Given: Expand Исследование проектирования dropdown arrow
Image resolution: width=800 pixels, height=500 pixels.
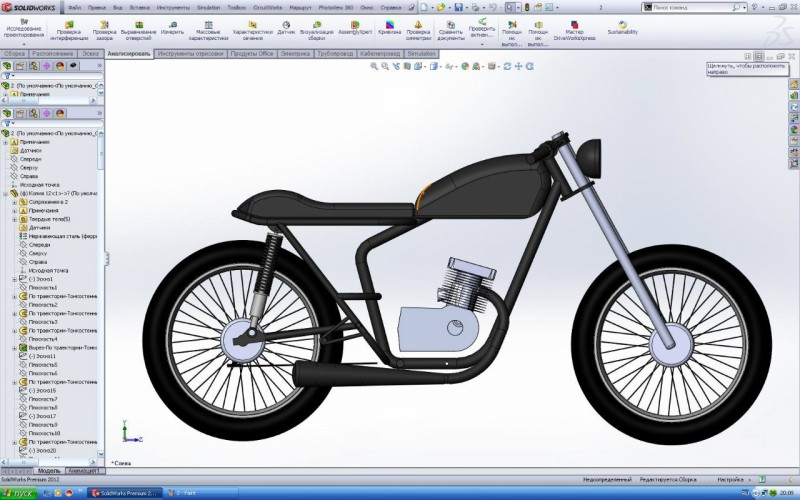Looking at the screenshot, I should pyautogui.click(x=23, y=45).
